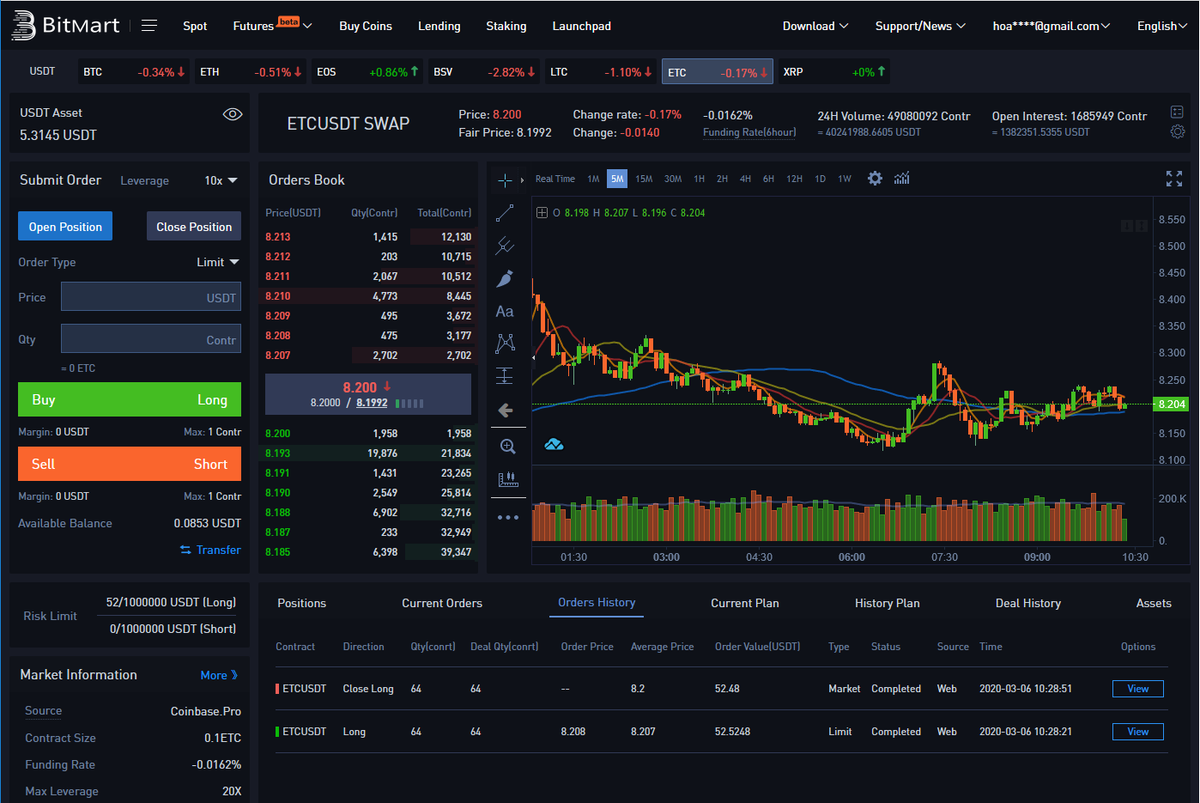Open the calculator icon above settings gear
Viewport: 1200px width, 803px height.
click(x=1177, y=112)
